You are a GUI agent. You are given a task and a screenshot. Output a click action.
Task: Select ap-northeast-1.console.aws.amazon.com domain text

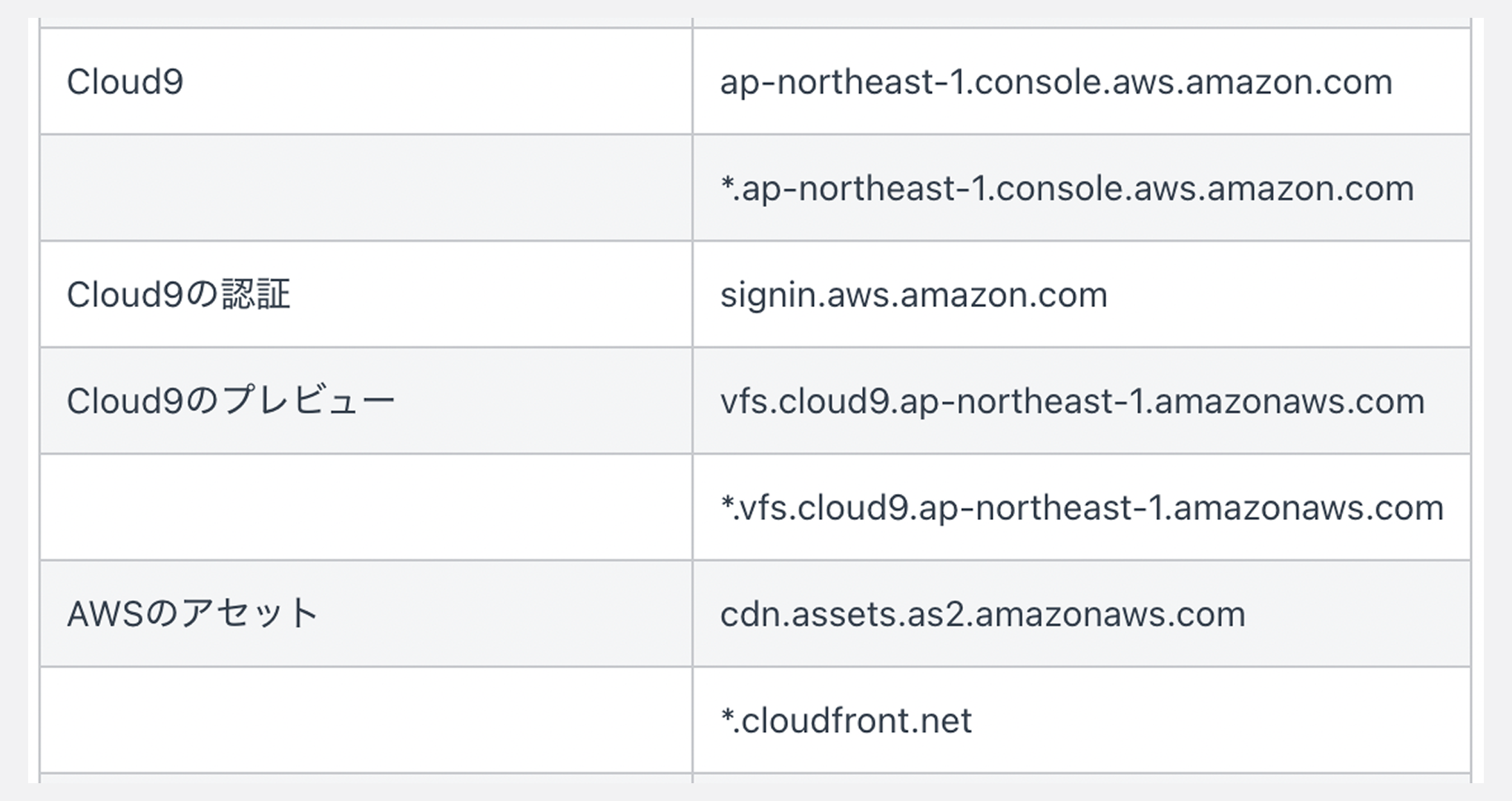(x=1056, y=82)
